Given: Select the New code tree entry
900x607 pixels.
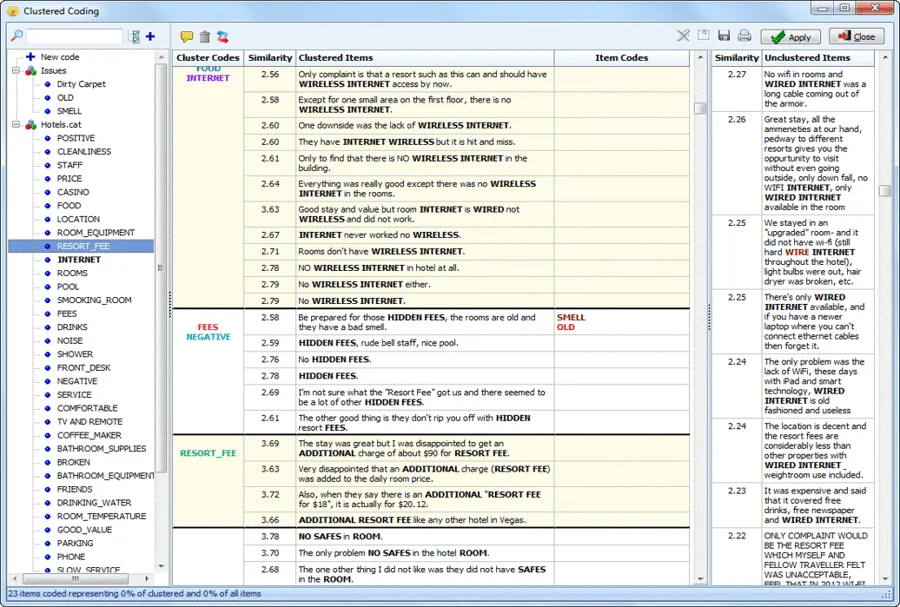Looking at the screenshot, I should 59,57.
